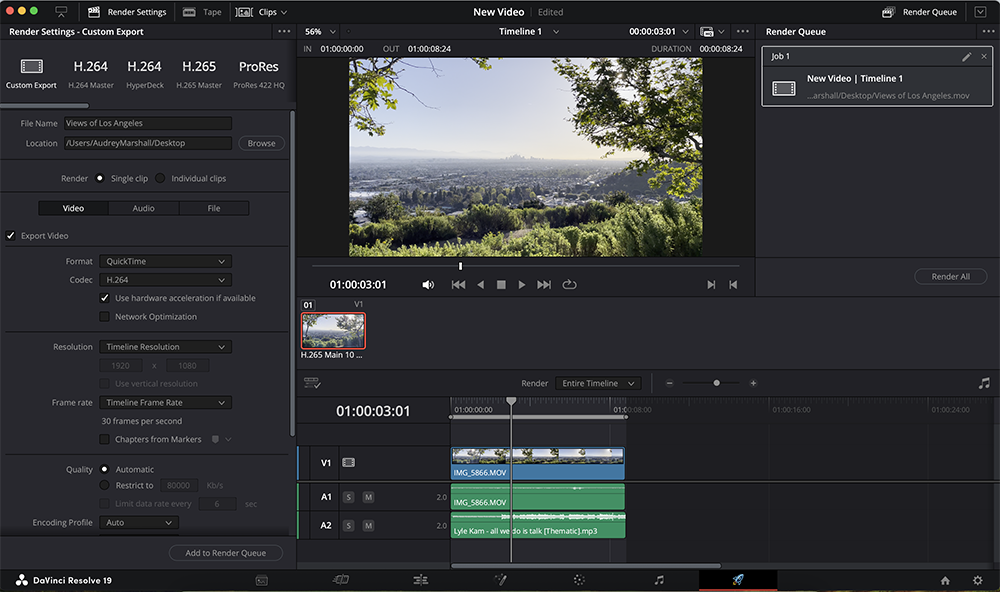Open the Entire Timeline render dropdown
The height and width of the screenshot is (592, 1000).
(x=597, y=382)
